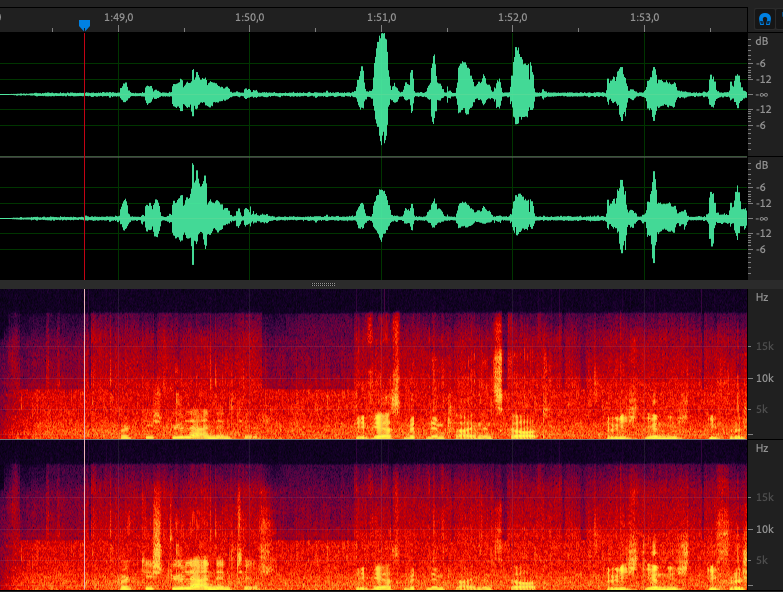This screenshot has width=783, height=592.
Task: Click the top channel dB scale label
Action: [x=762, y=42]
